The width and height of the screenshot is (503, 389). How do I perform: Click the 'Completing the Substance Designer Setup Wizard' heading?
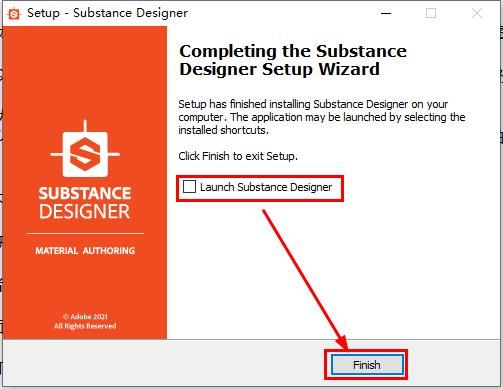coord(293,60)
